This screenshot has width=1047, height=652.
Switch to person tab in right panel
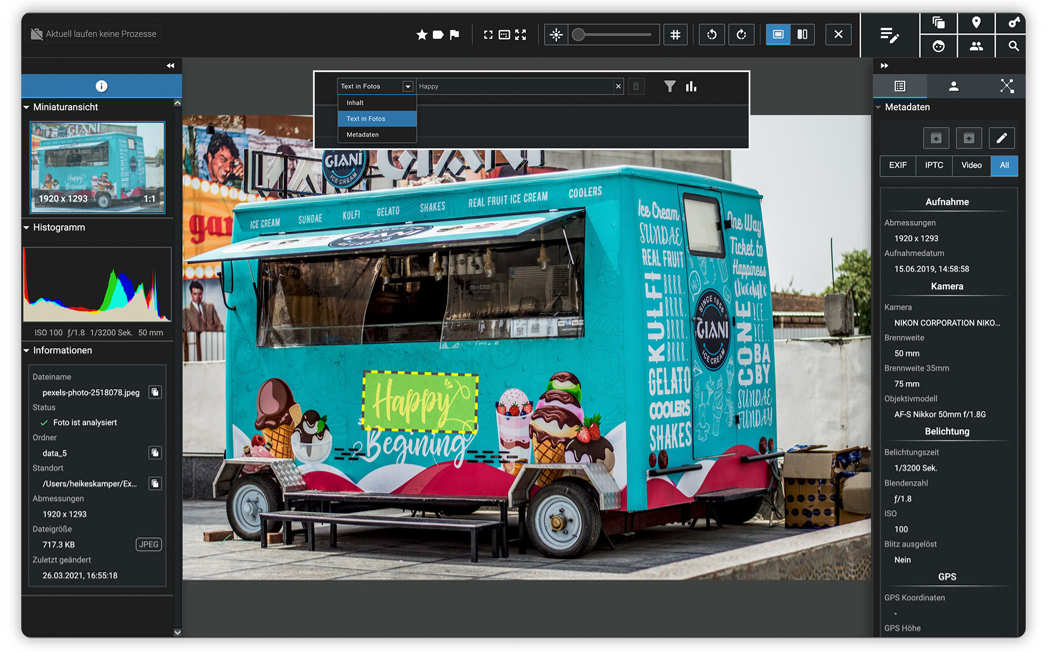pyautogui.click(x=954, y=86)
